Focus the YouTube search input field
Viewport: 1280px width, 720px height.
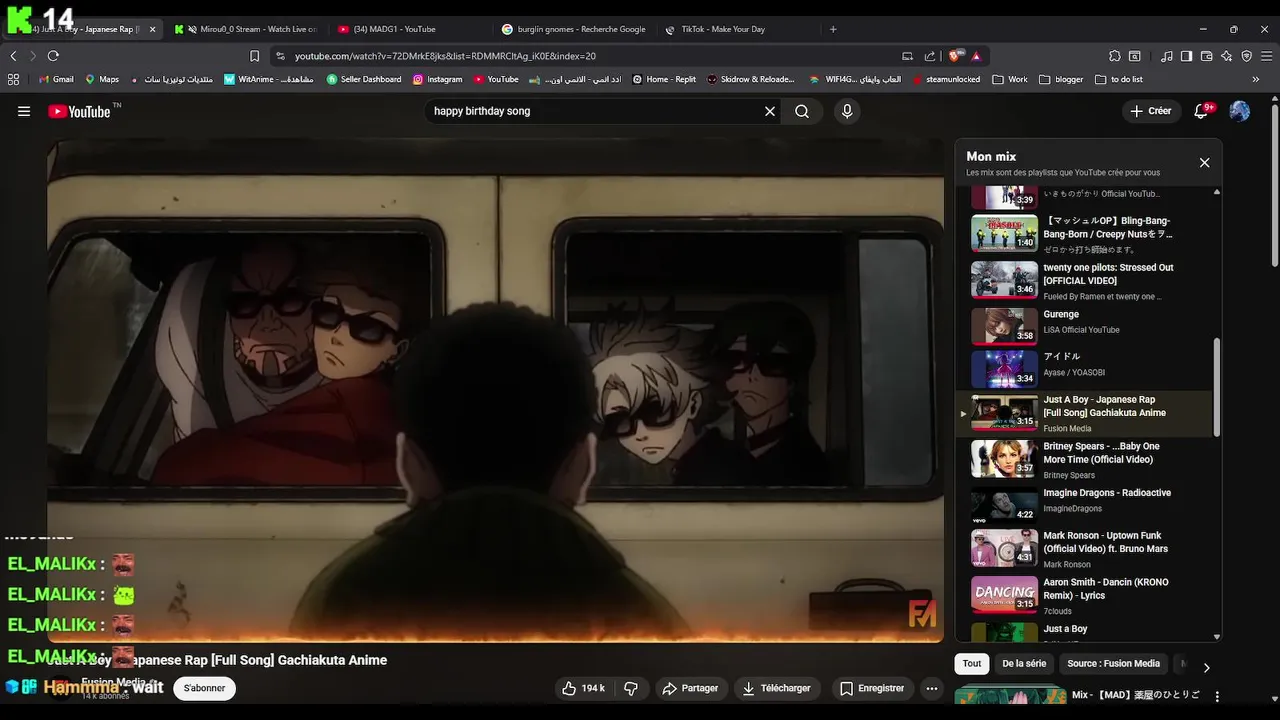(594, 111)
